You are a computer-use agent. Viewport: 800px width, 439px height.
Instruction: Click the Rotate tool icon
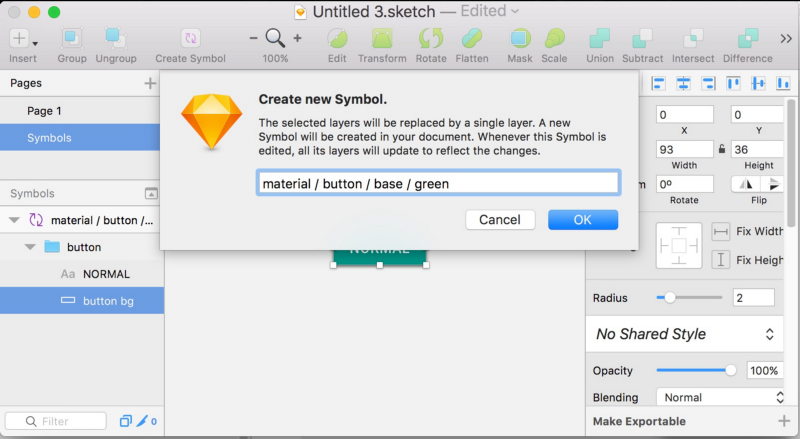[x=431, y=39]
